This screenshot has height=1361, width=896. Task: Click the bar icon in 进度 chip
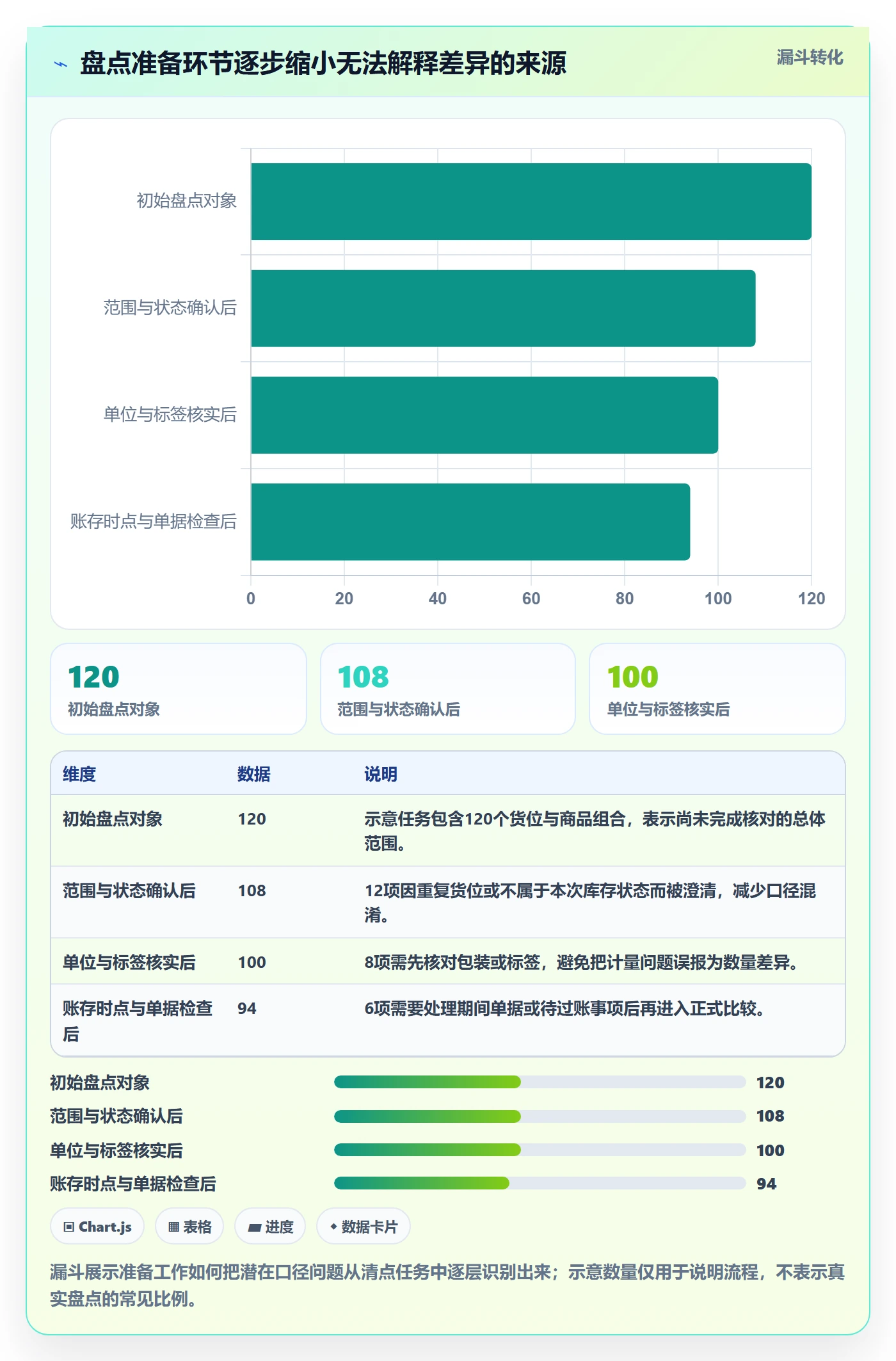coord(254,1227)
